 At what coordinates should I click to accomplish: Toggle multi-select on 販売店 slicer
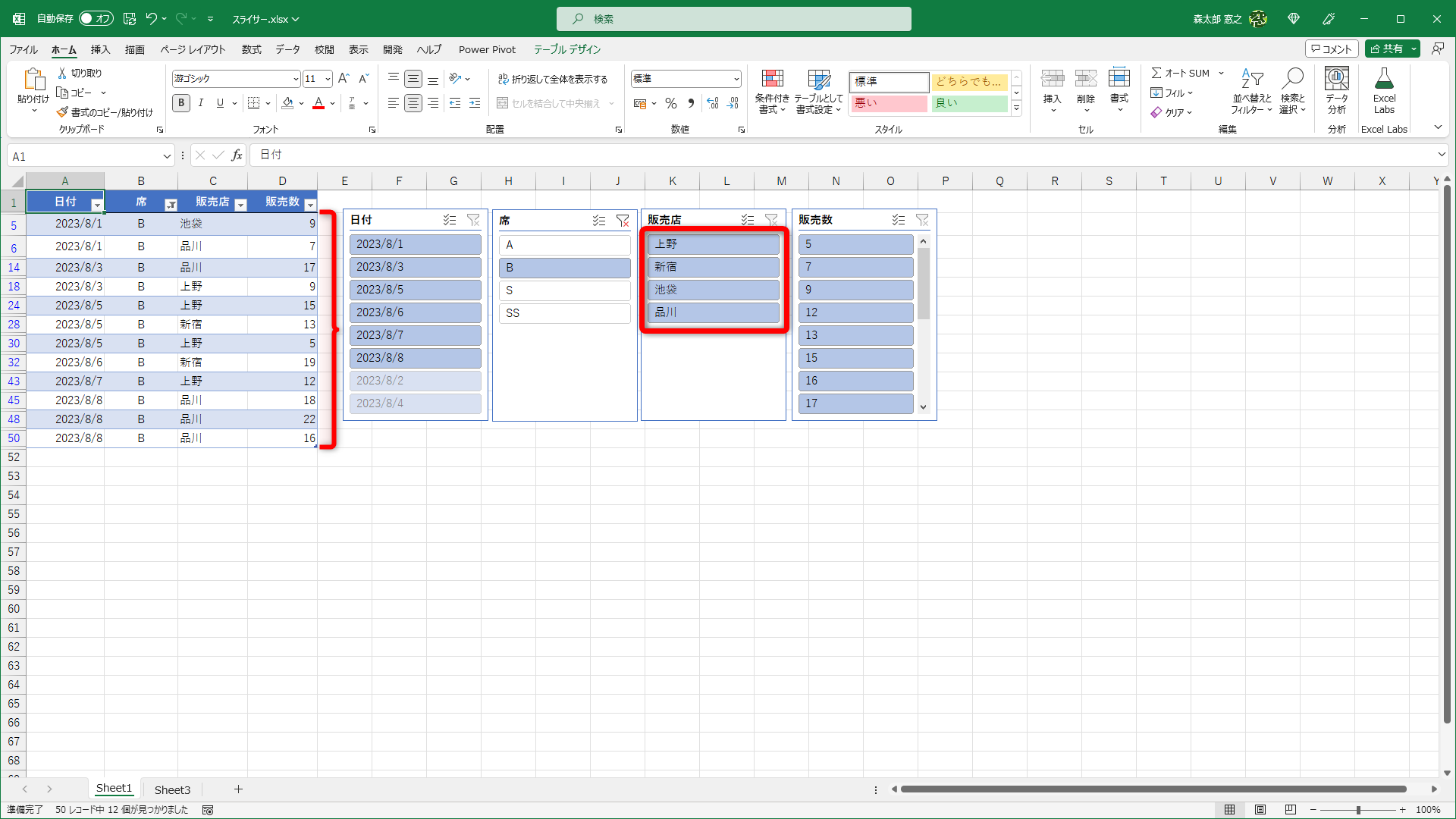coord(748,220)
